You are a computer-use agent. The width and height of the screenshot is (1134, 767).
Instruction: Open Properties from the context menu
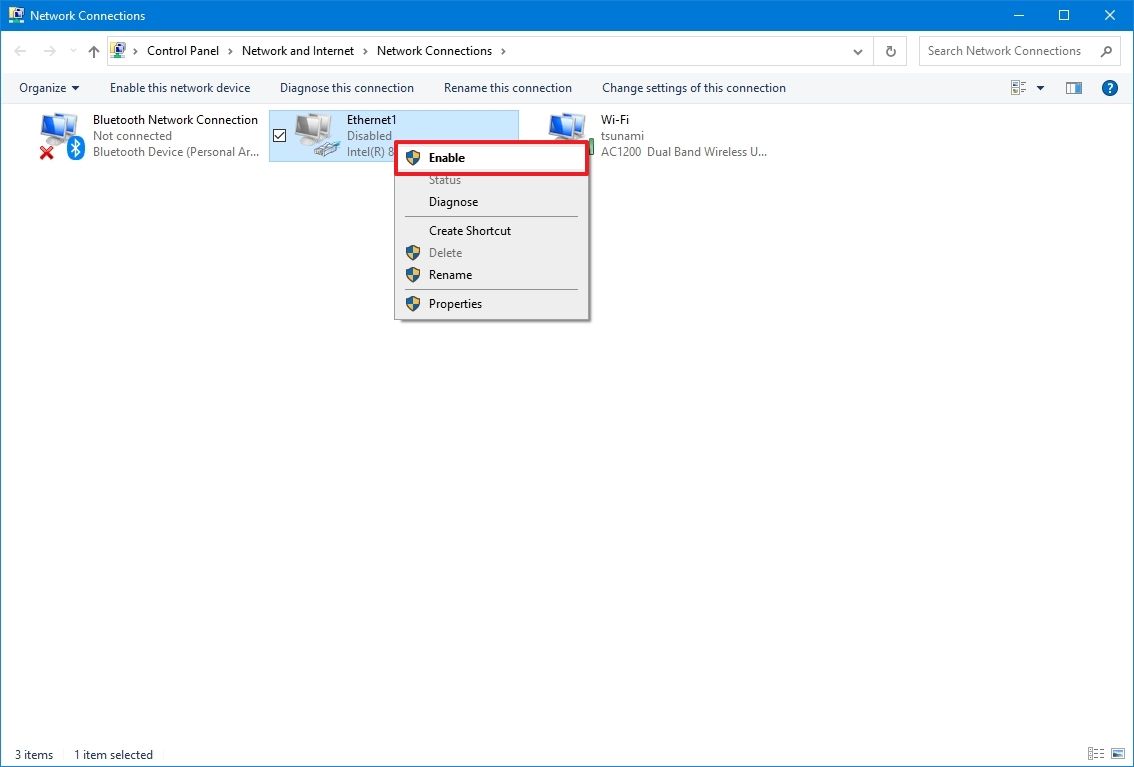click(x=455, y=303)
